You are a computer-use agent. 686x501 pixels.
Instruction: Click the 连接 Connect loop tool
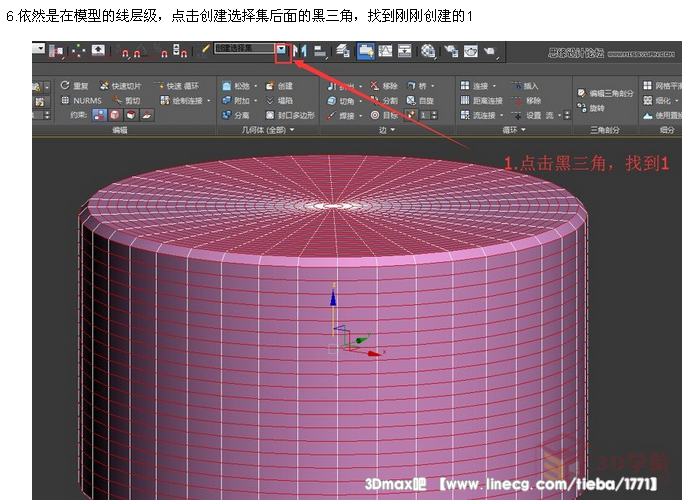tap(475, 86)
